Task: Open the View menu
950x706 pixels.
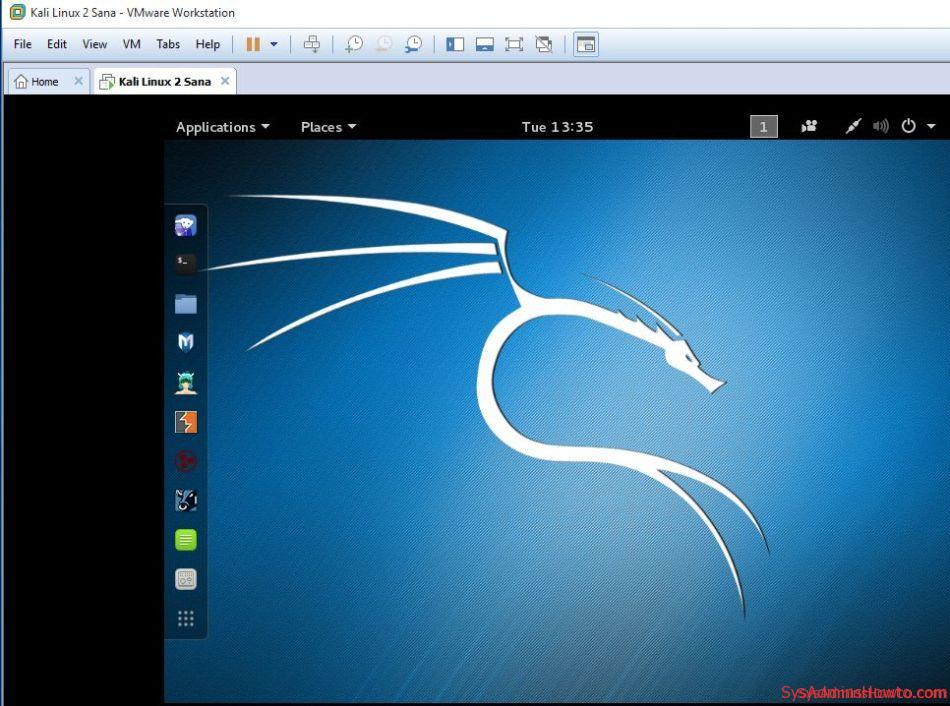Action: (x=95, y=44)
